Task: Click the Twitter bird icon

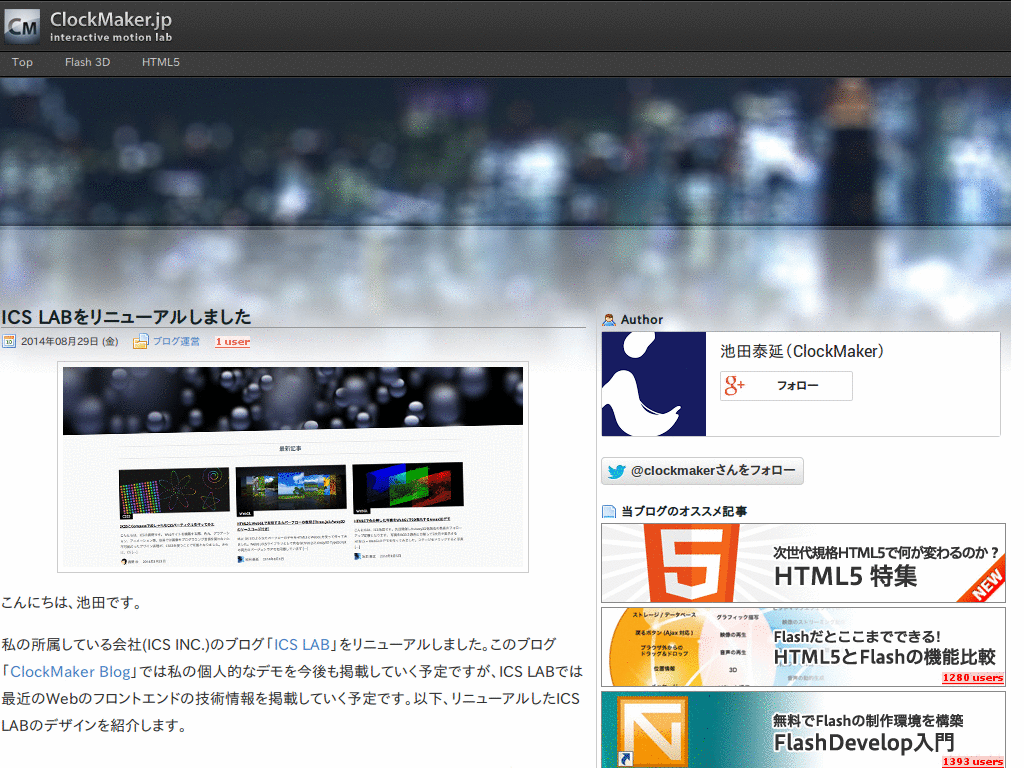Action: click(616, 471)
